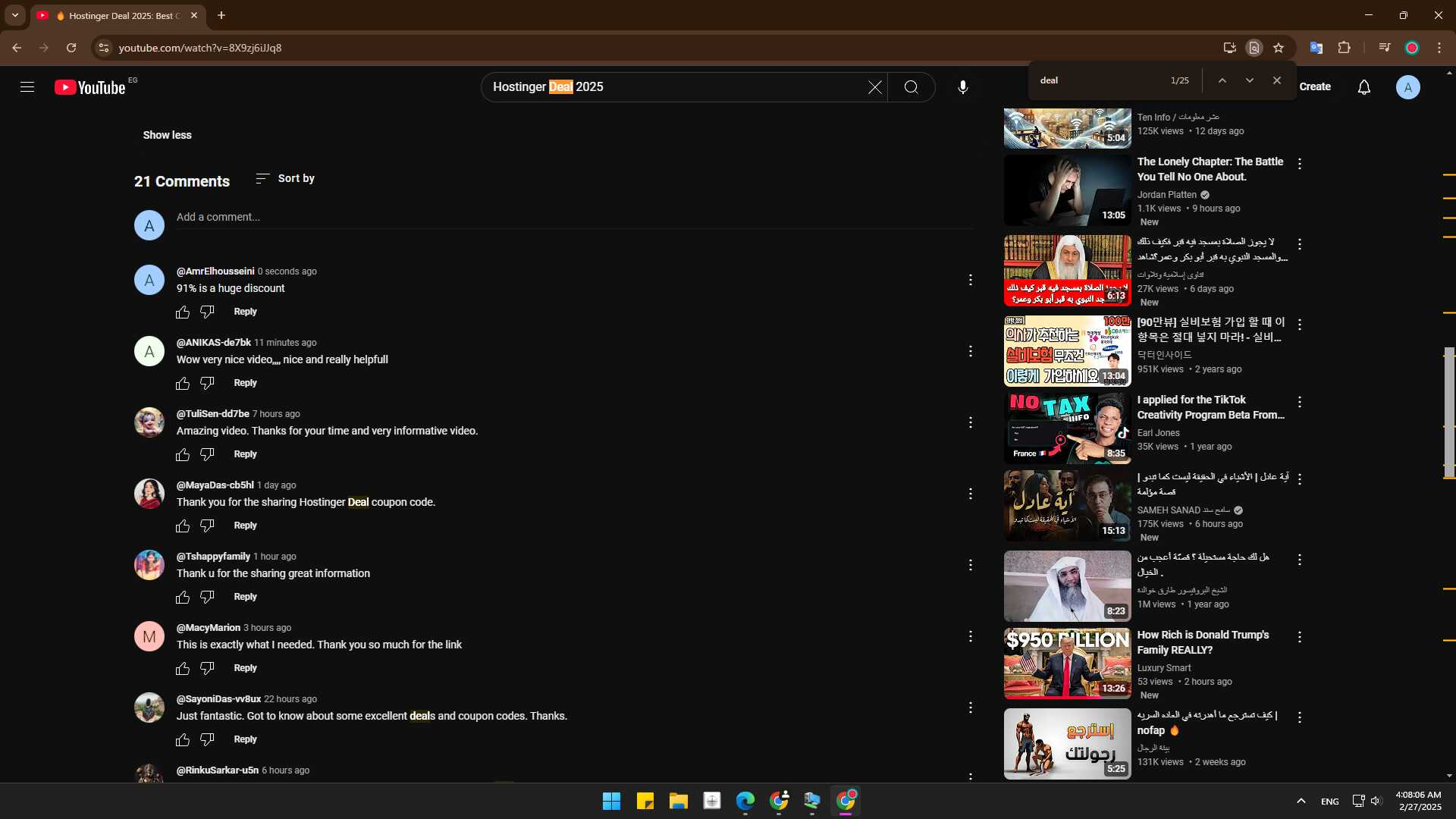Open Windows Start menu
This screenshot has width=1456, height=819.
(611, 801)
